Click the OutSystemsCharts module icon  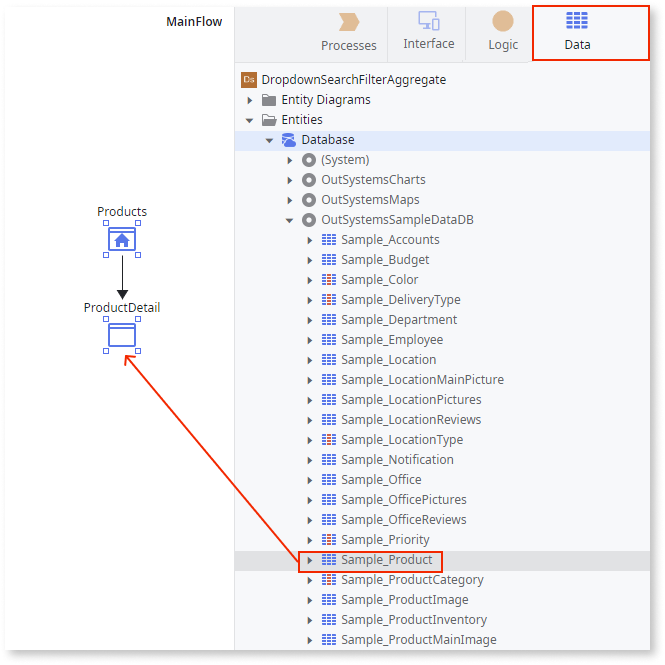[x=309, y=180]
